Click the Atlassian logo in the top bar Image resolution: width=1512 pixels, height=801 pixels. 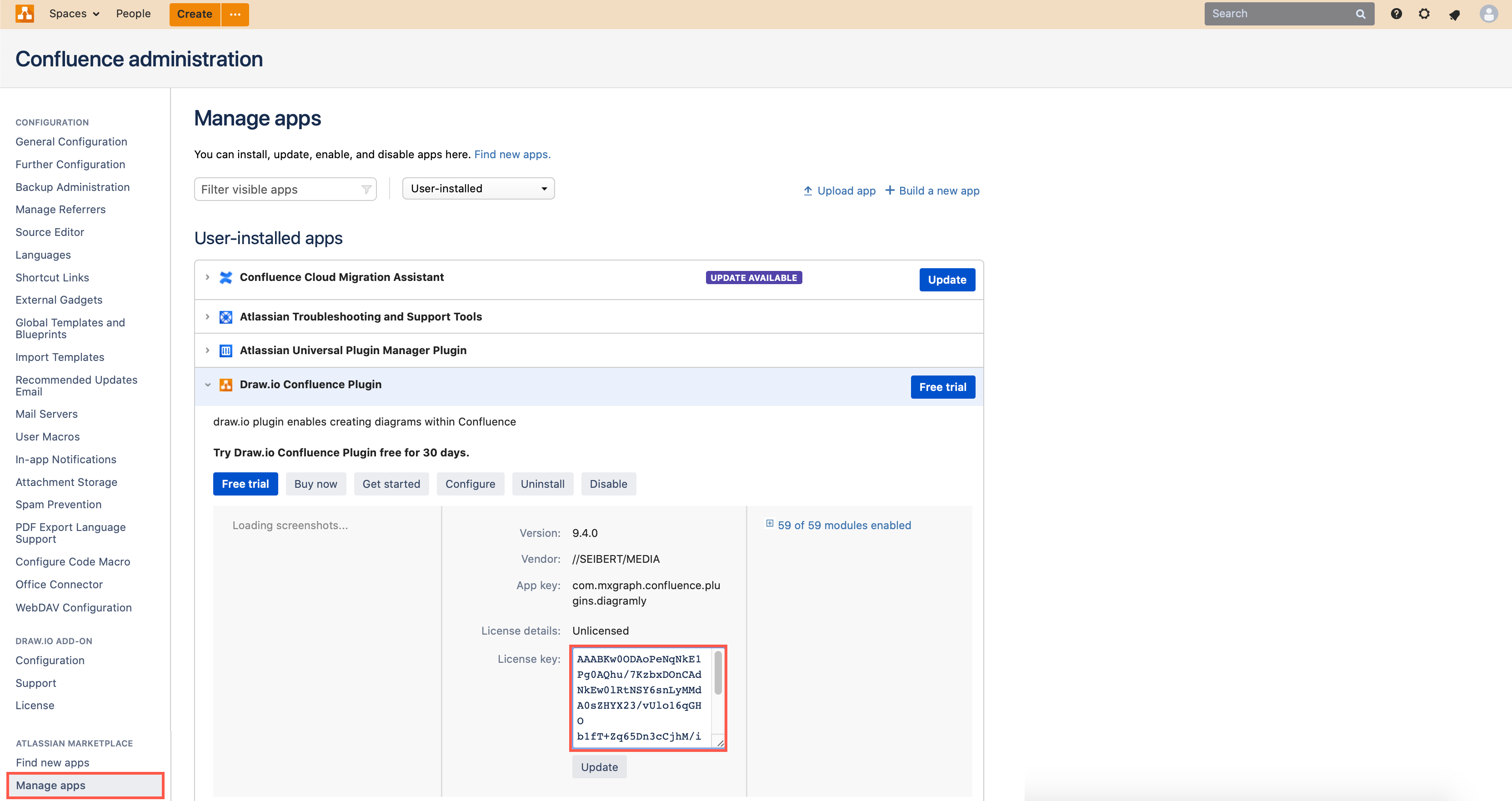pos(25,14)
